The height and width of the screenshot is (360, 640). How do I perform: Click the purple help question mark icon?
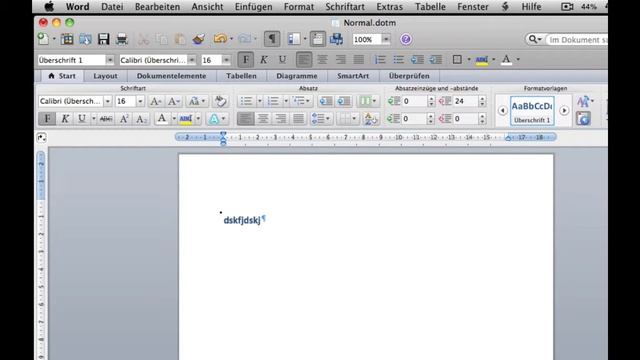pyautogui.click(x=406, y=39)
